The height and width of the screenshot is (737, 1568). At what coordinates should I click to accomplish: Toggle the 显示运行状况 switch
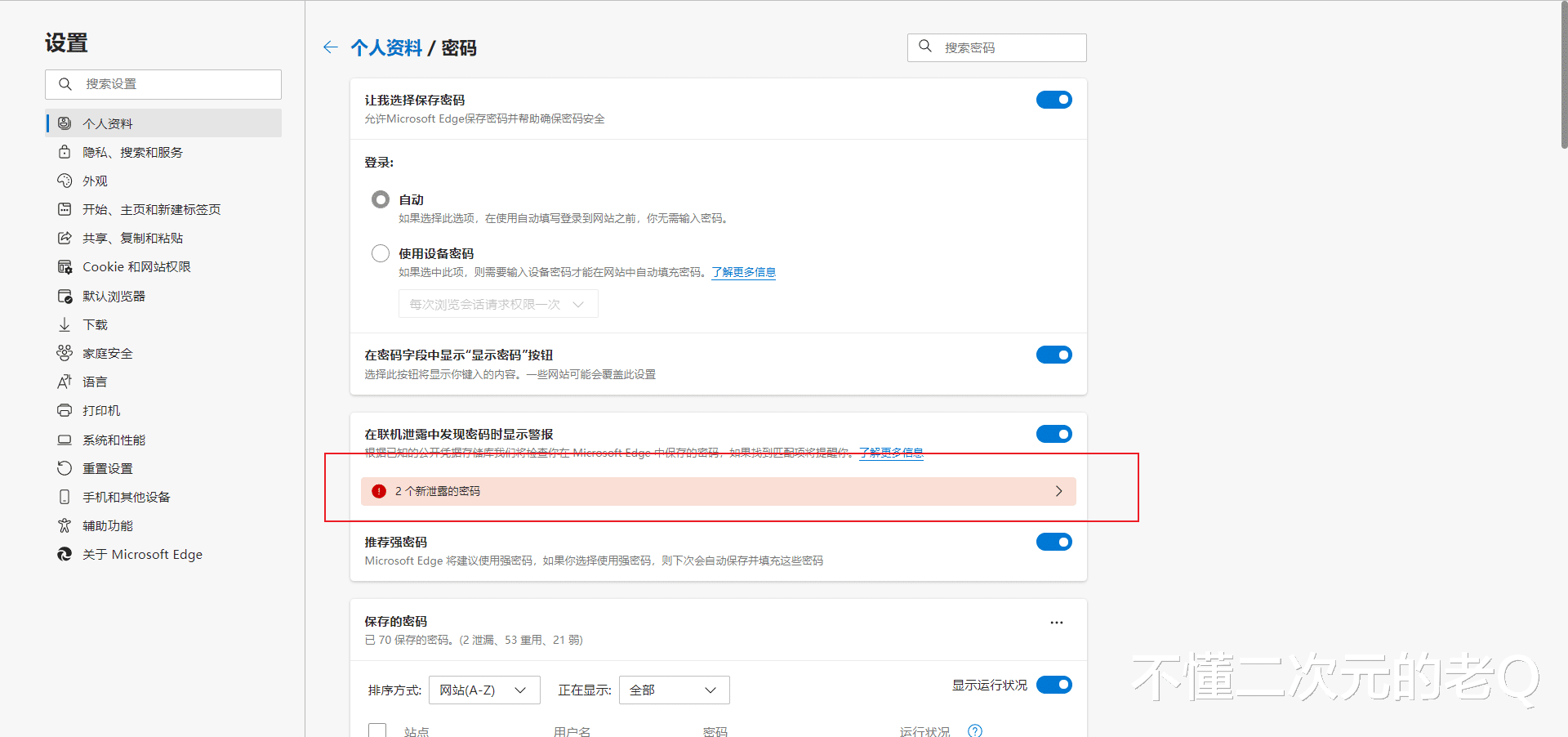click(x=1054, y=685)
